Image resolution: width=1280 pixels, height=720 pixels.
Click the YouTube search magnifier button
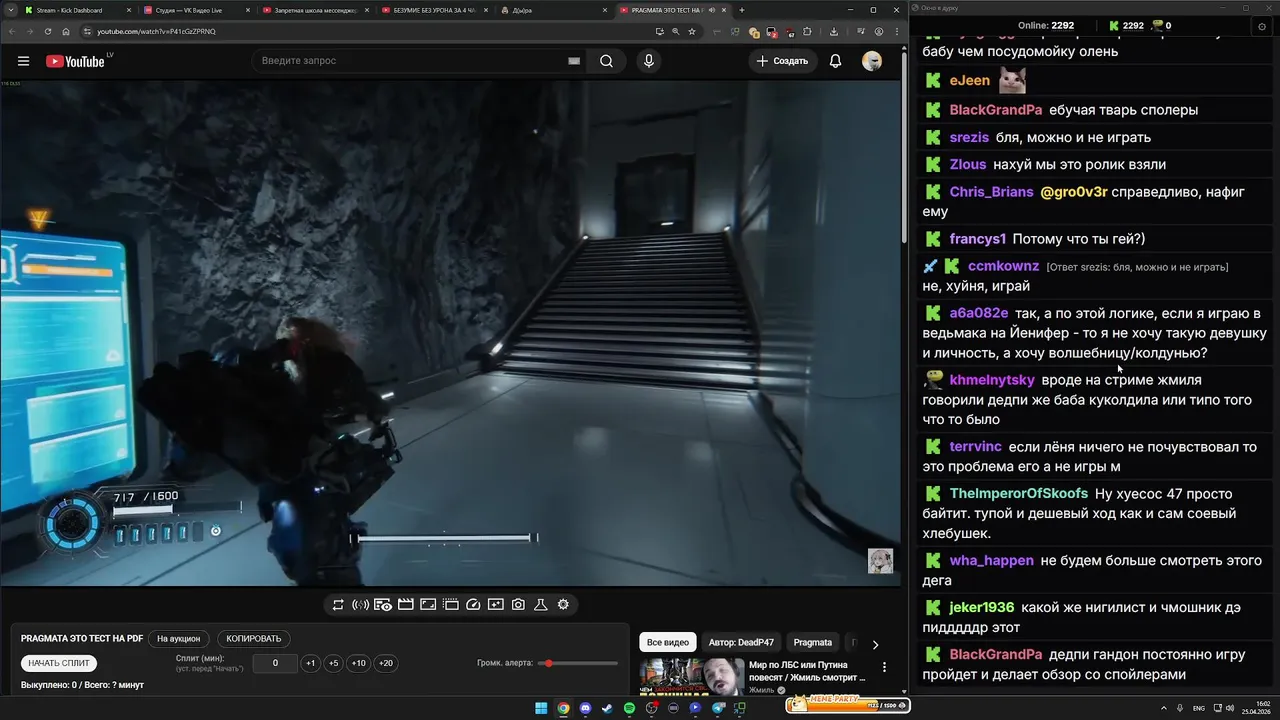tap(606, 61)
